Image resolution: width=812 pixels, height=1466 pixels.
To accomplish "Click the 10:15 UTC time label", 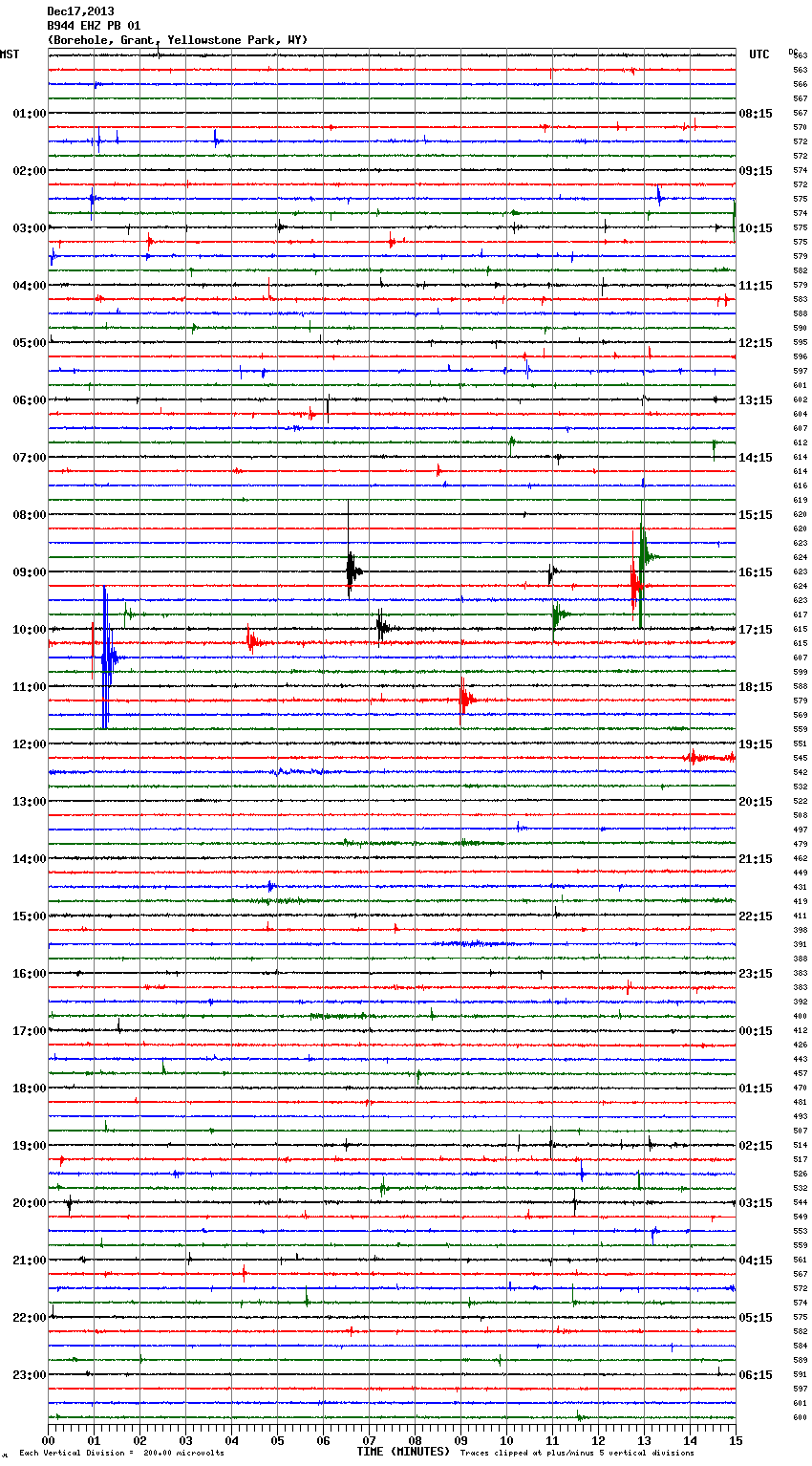I will click(756, 228).
